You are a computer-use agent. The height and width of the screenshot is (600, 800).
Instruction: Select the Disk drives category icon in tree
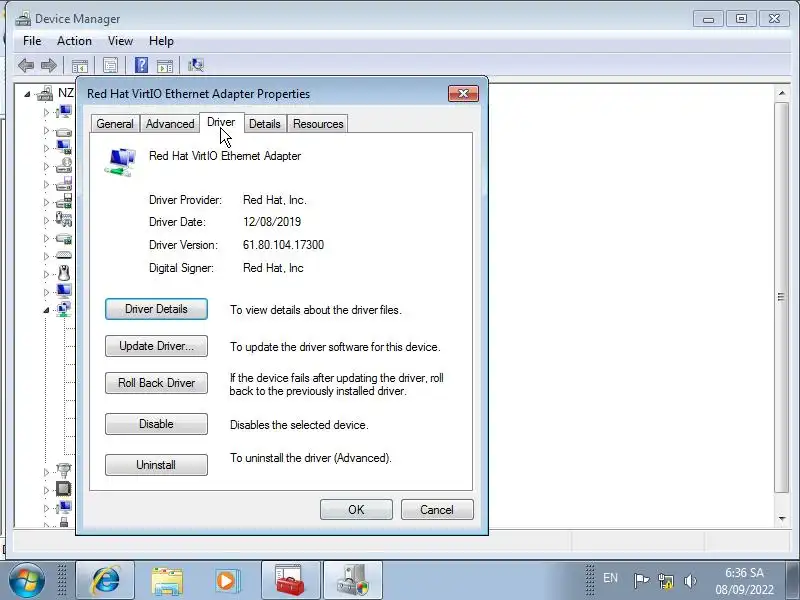point(64,132)
